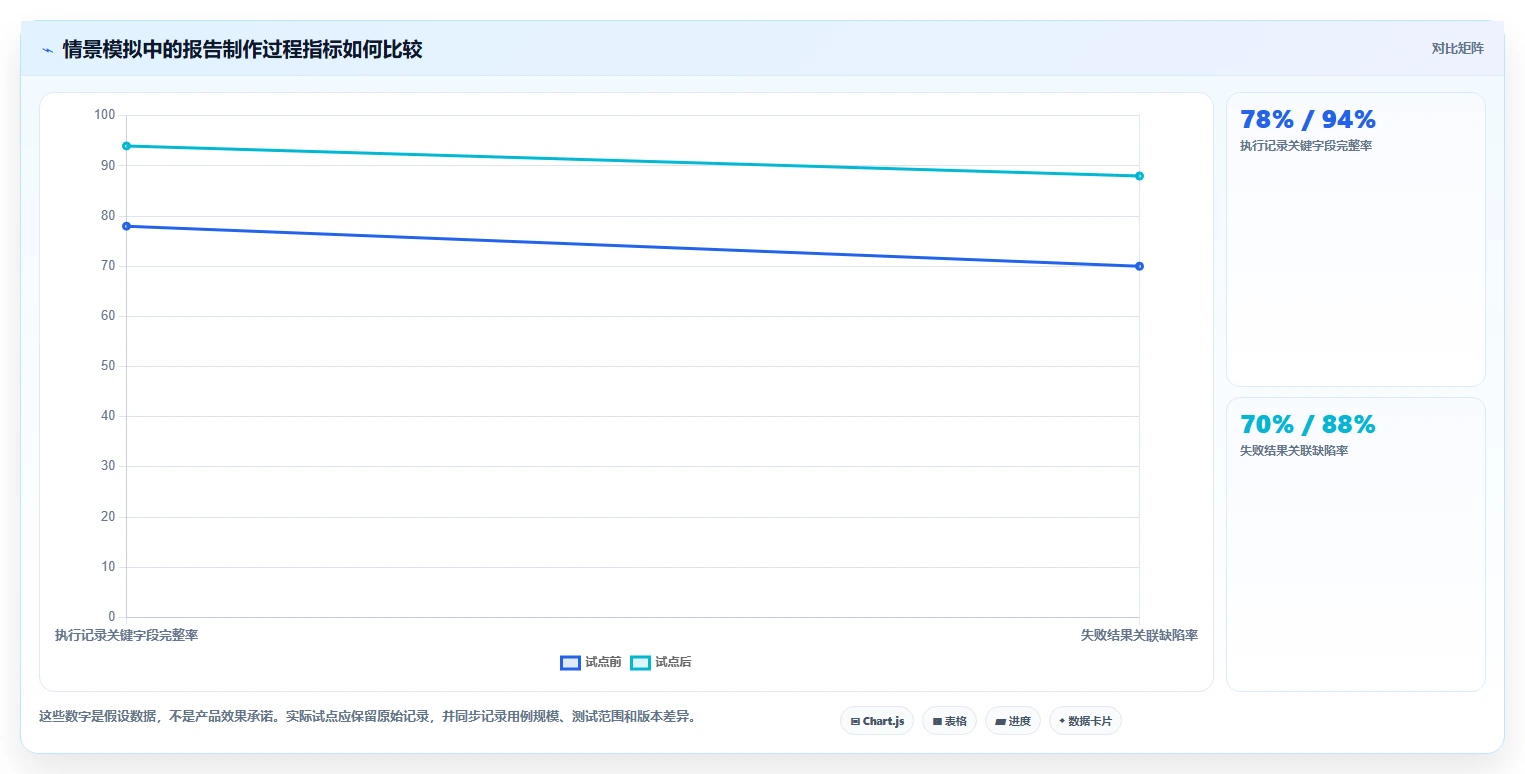Viewport: 1525px width, 774px height.
Task: Select the Chart.js chip
Action: 877,721
